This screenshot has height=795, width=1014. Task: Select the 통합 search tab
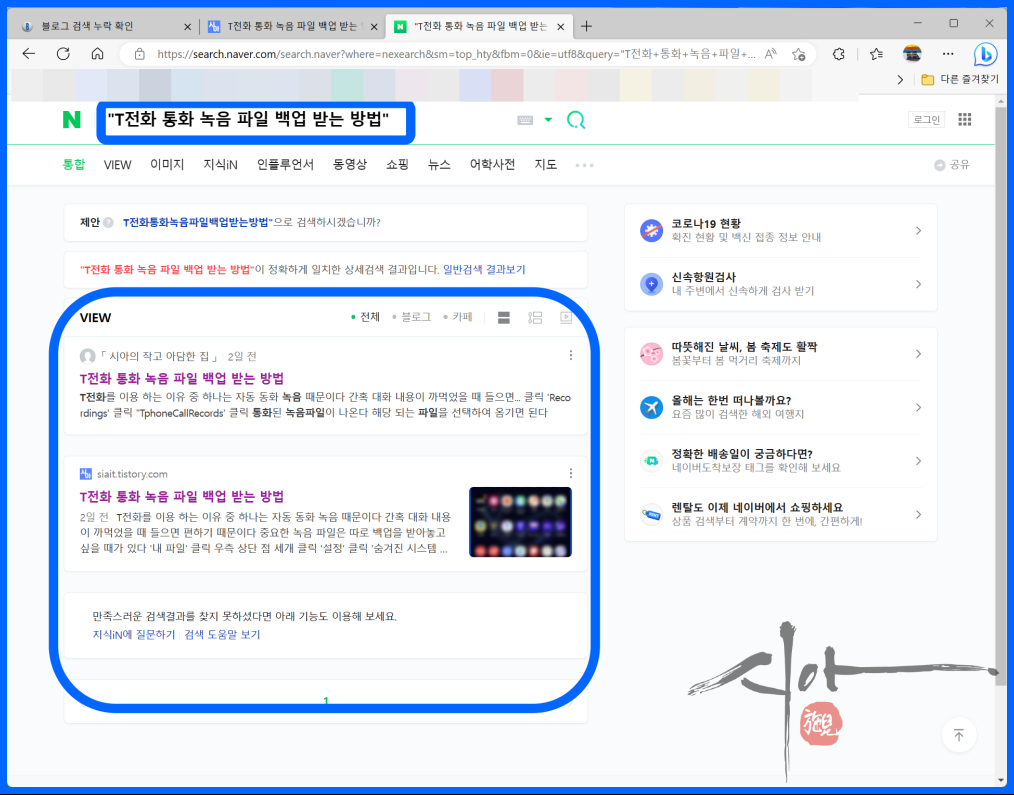pyautogui.click(x=74, y=164)
